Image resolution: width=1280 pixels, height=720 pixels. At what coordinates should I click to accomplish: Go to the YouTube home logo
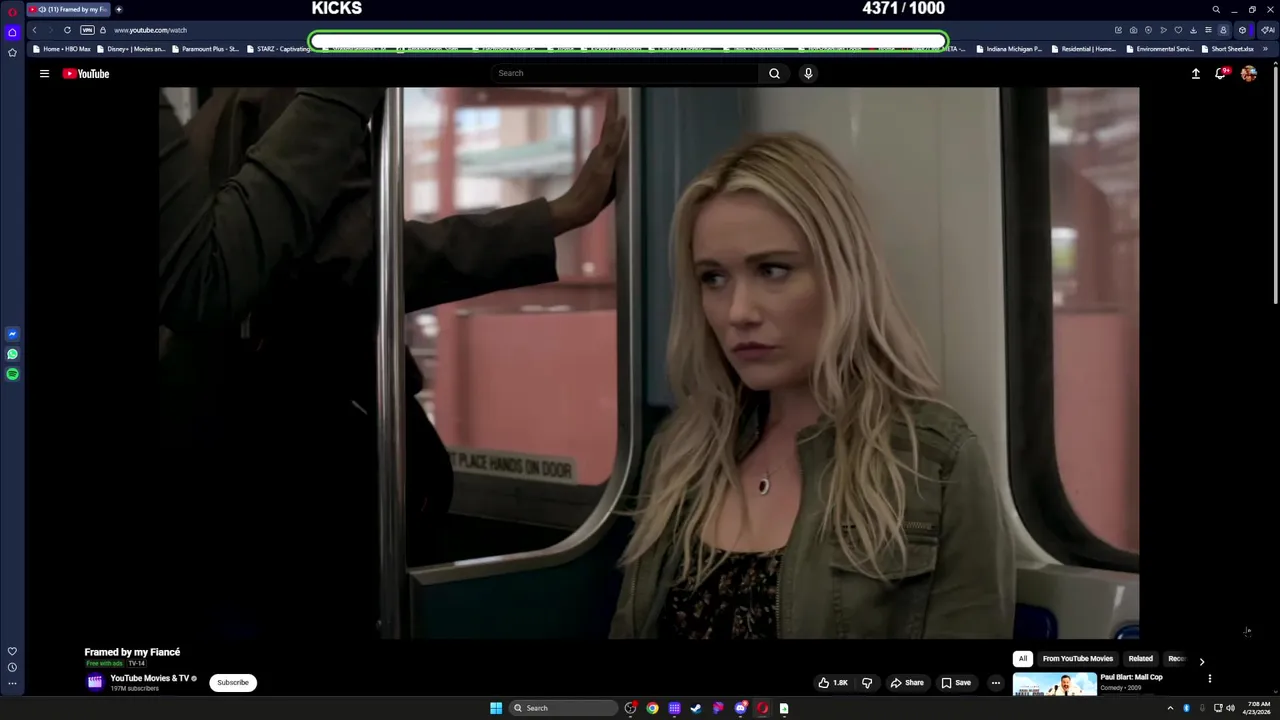[86, 73]
